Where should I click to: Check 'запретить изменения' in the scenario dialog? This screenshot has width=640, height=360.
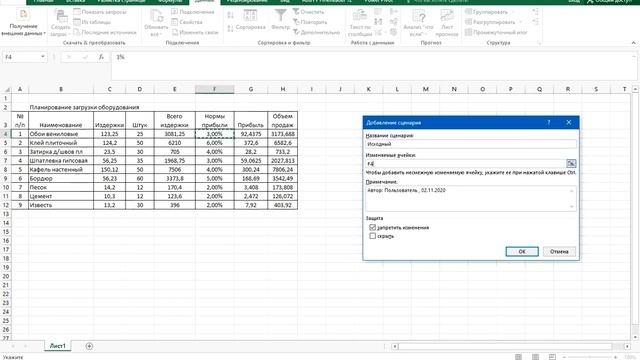(372, 227)
